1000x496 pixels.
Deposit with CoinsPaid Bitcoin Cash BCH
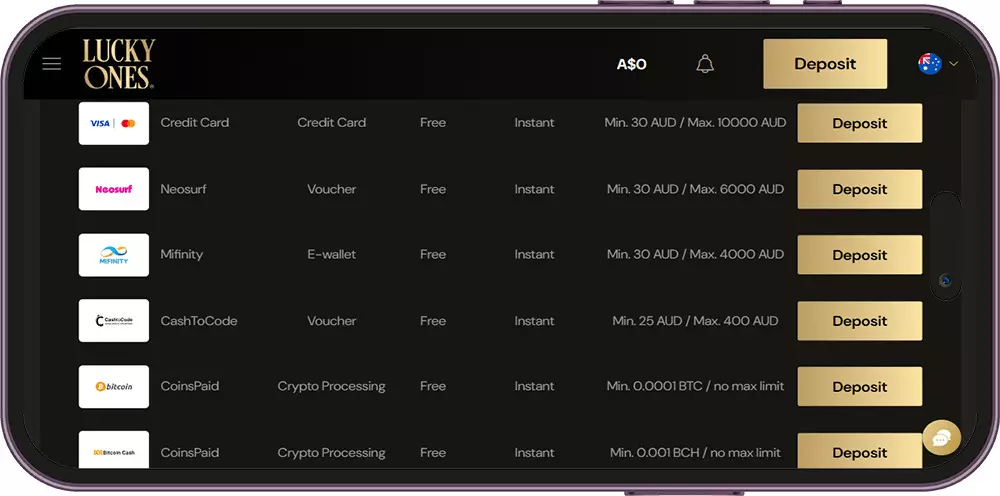pyautogui.click(x=860, y=451)
